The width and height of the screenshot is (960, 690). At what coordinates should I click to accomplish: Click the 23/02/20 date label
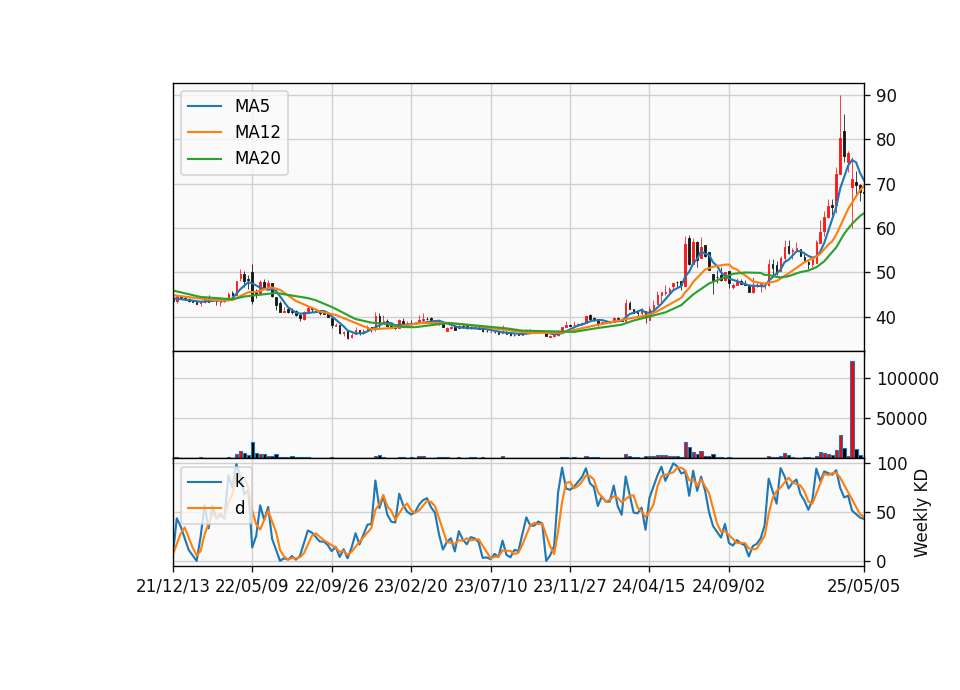411,586
